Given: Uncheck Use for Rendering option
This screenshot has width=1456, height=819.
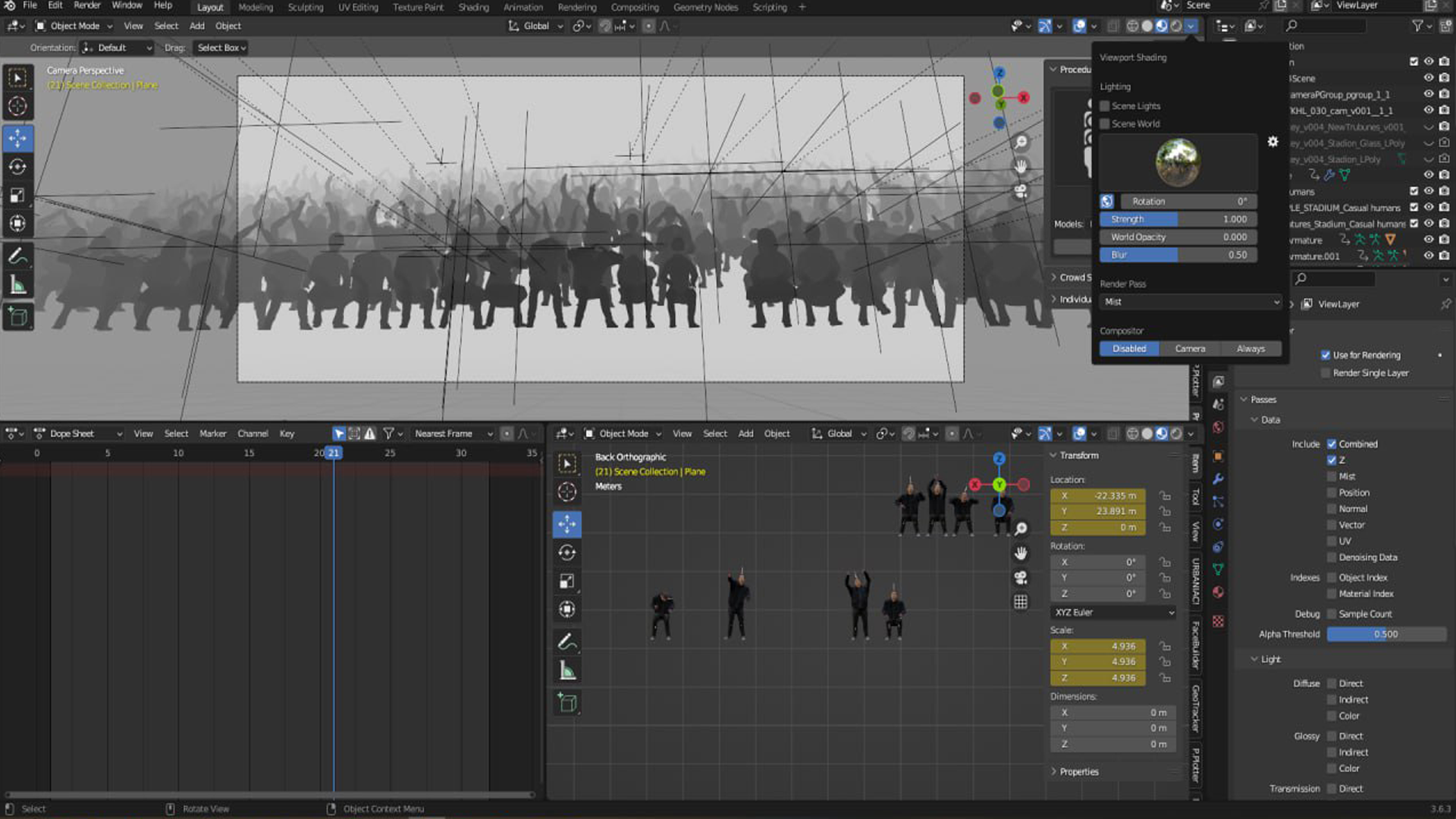Looking at the screenshot, I should coord(1326,355).
